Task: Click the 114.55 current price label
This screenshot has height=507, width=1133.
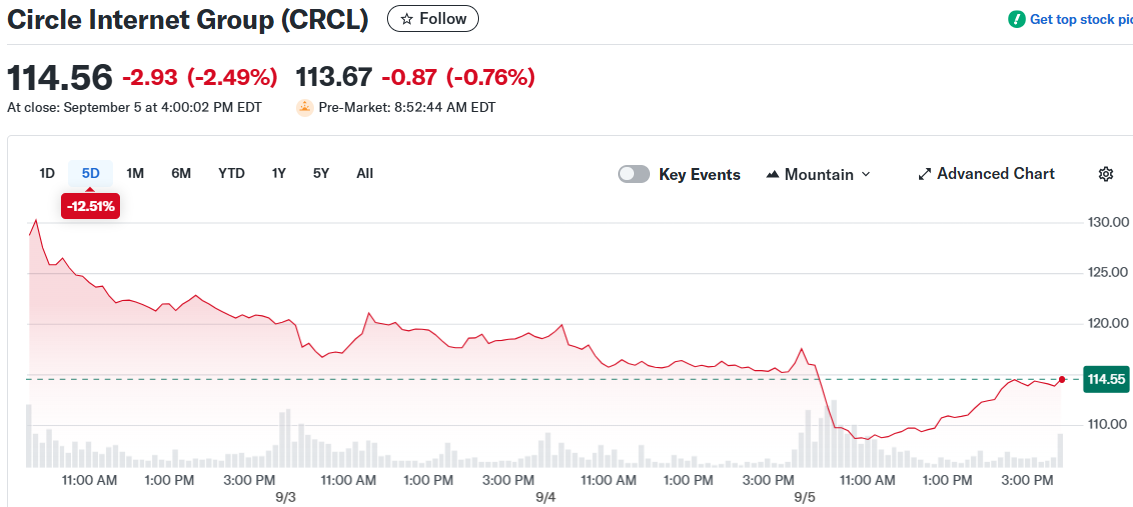Action: point(1106,379)
